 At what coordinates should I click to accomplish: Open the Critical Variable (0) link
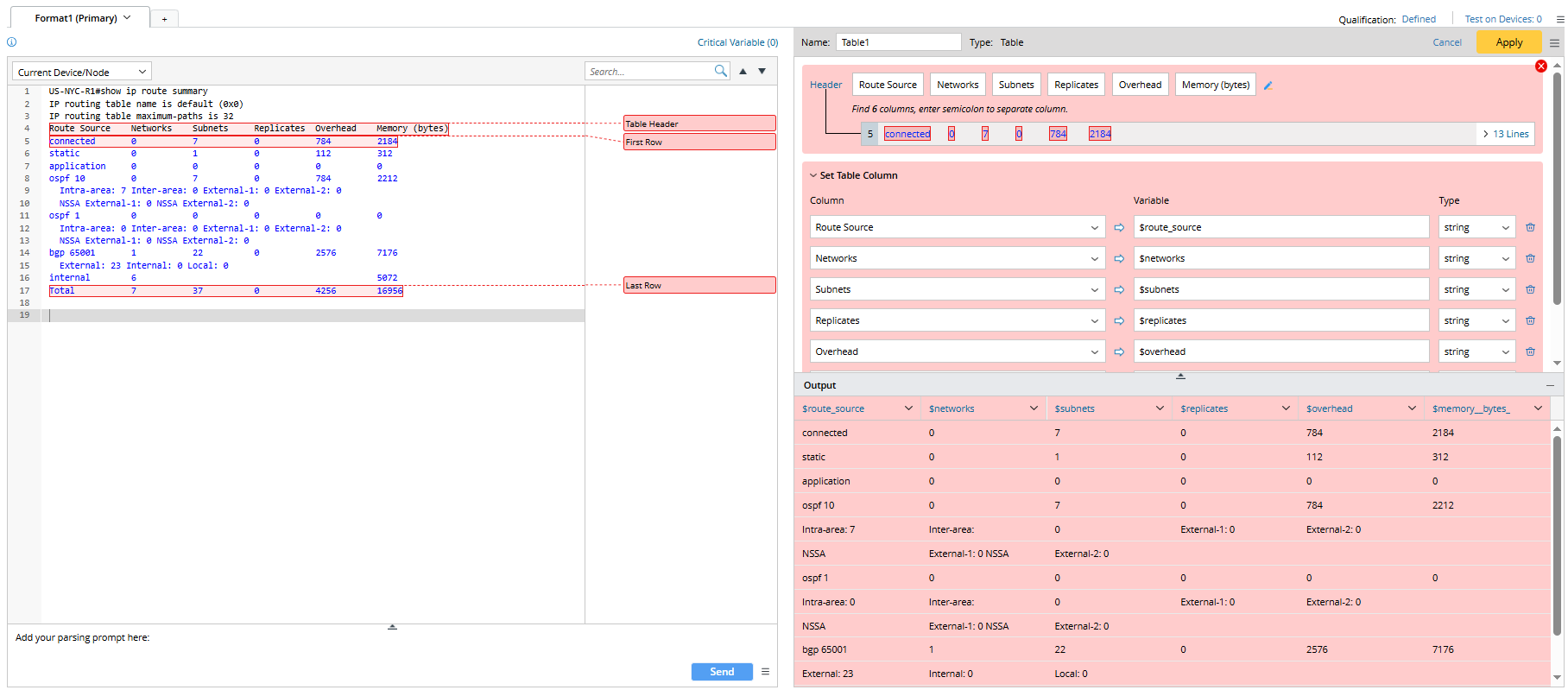click(x=737, y=42)
